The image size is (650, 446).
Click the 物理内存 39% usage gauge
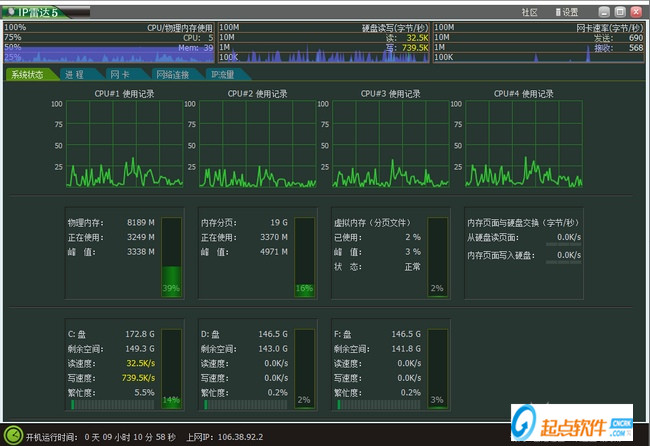click(x=171, y=256)
